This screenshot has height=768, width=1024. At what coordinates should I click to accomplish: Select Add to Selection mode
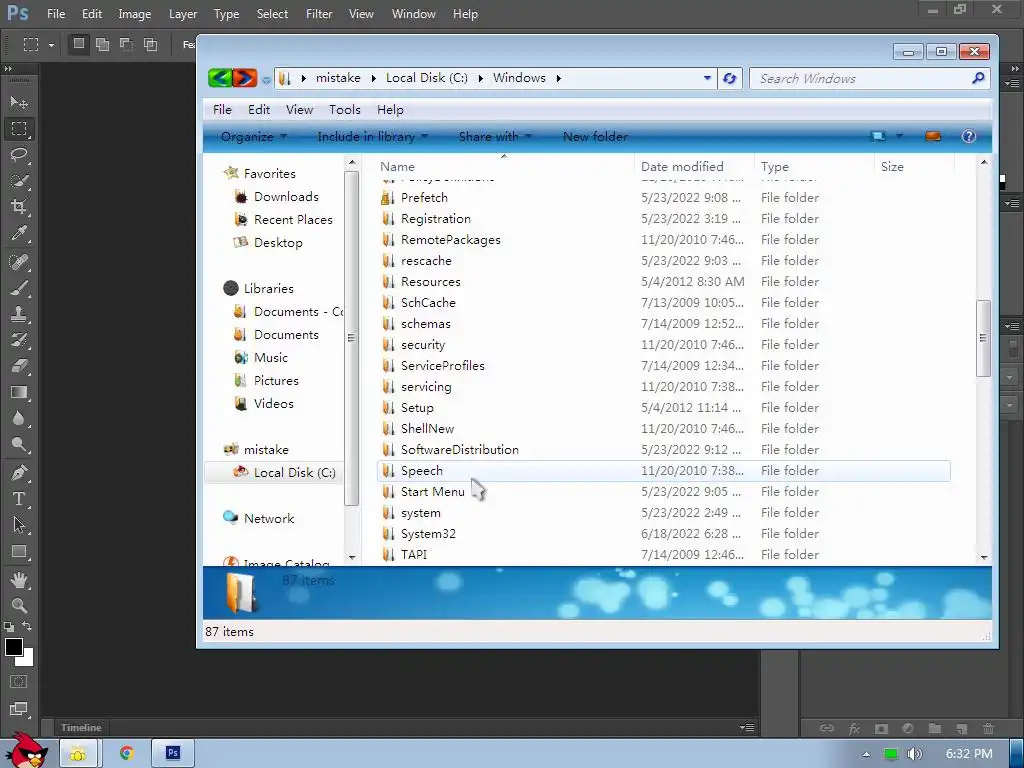(103, 44)
